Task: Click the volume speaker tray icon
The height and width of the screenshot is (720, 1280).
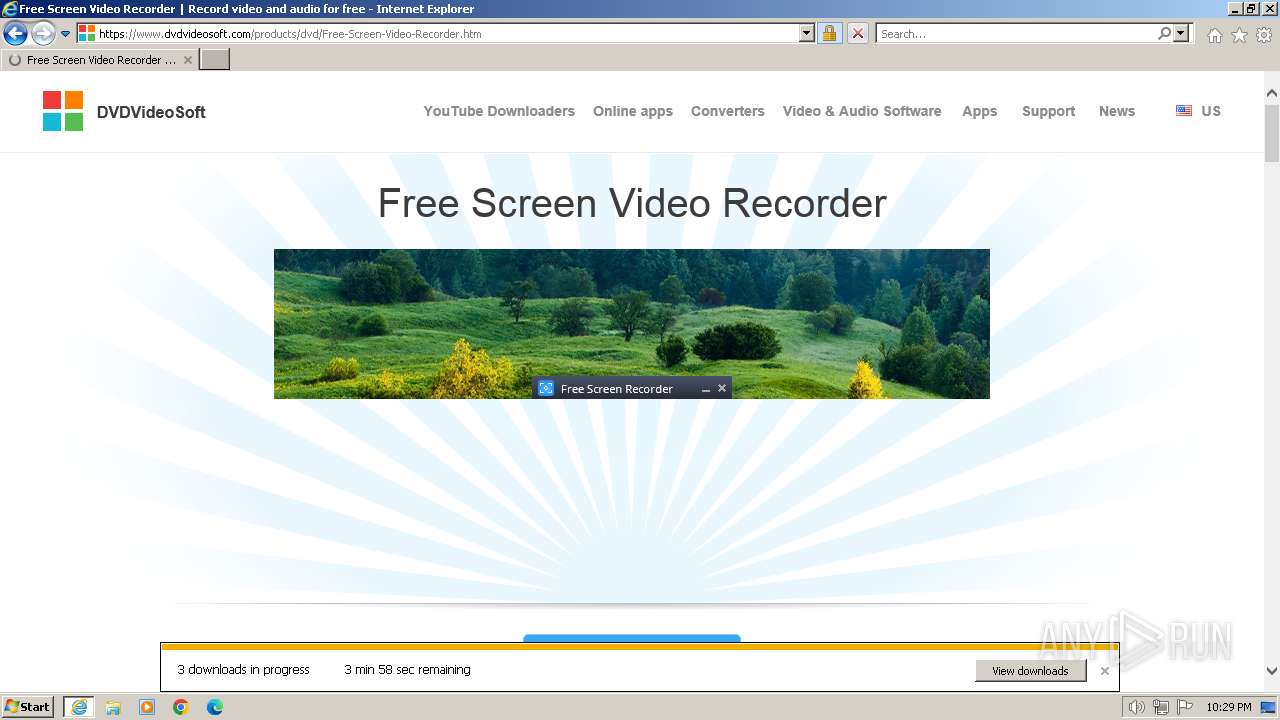Action: [1136, 707]
